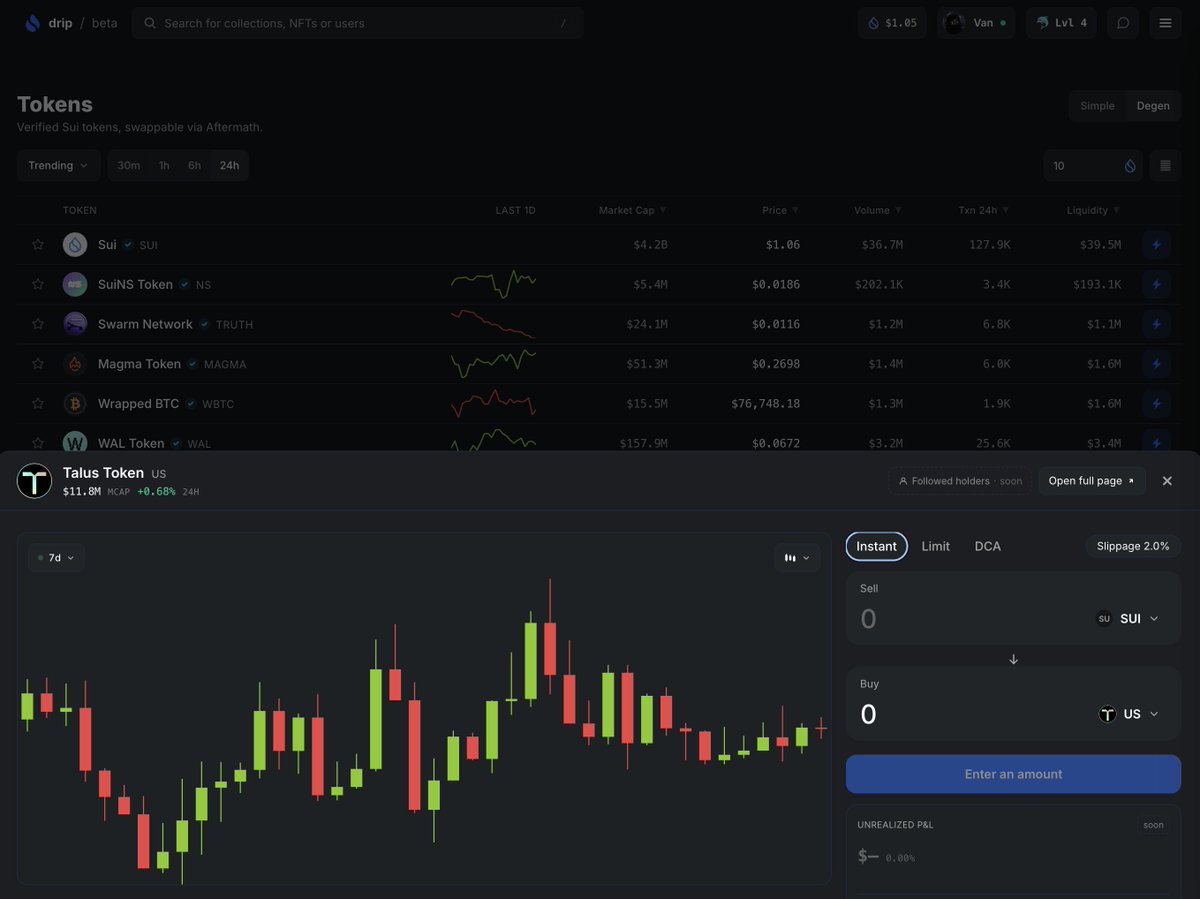Click Followed holders soon button
Image resolution: width=1200 pixels, height=899 pixels.
coord(960,481)
